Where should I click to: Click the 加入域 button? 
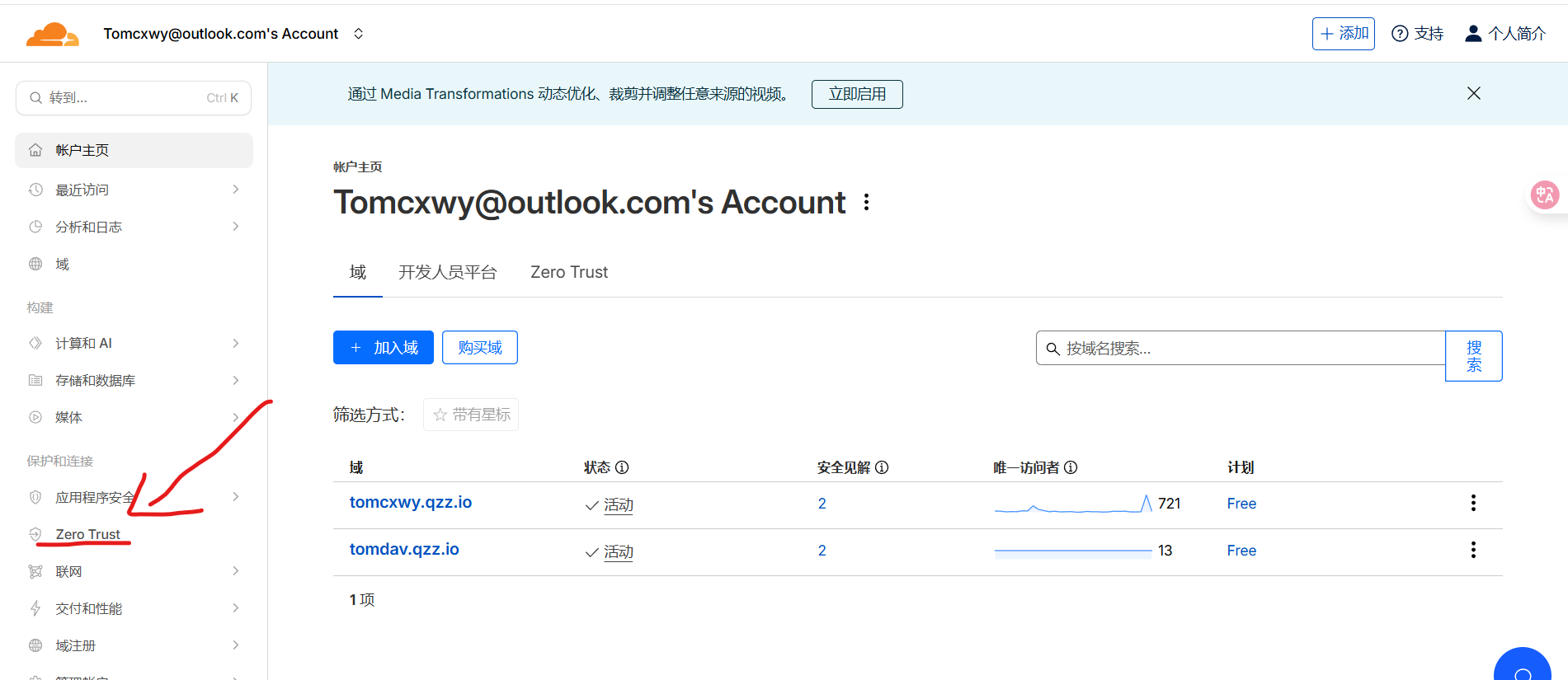(x=384, y=348)
